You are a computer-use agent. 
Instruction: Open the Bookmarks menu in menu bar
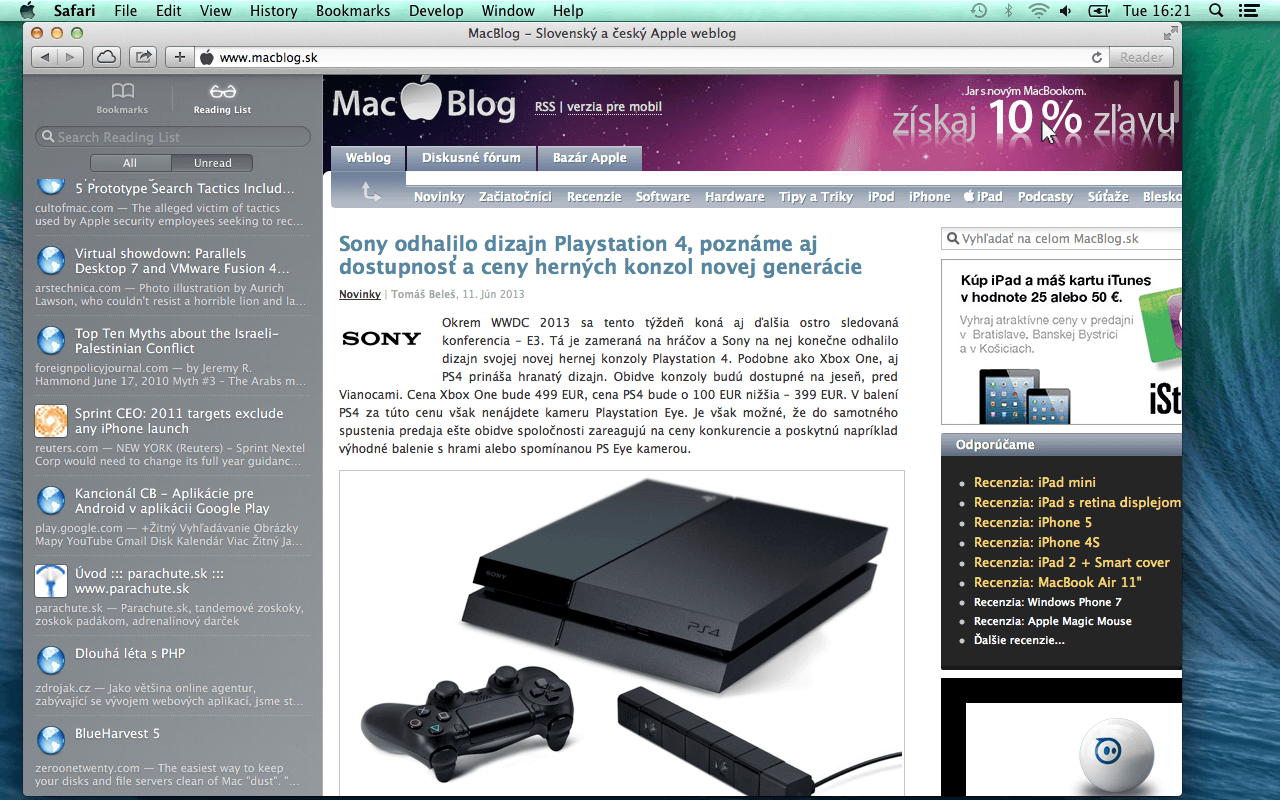pos(353,11)
